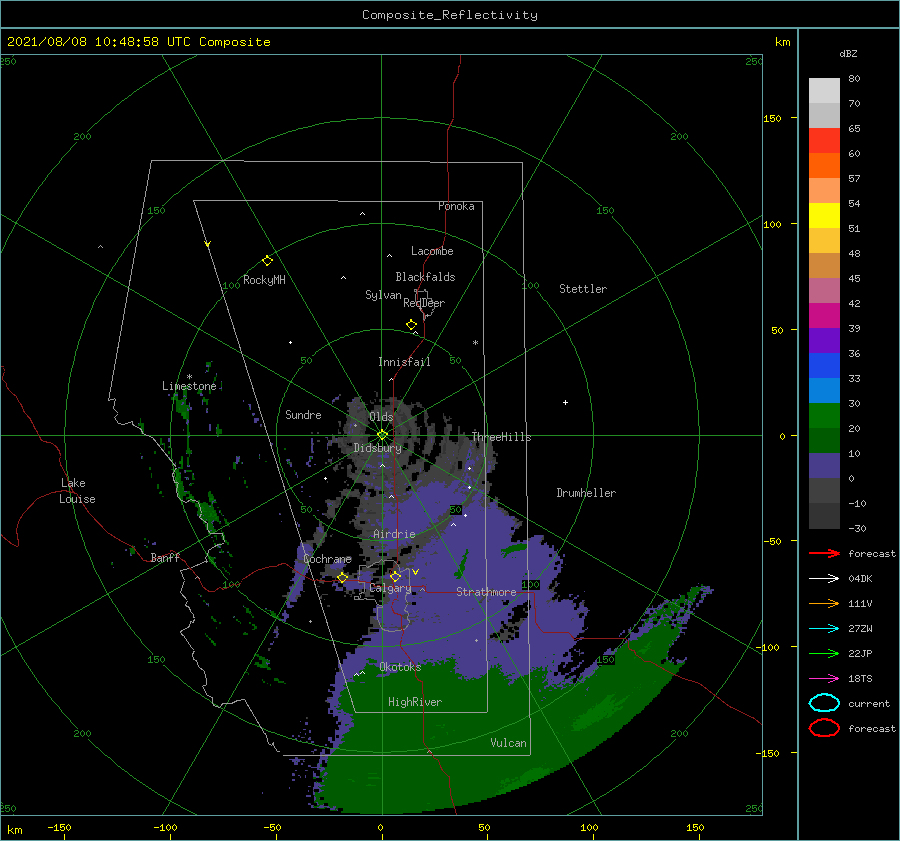The width and height of the screenshot is (900, 841).
Task: Click the yellow radar site marker near Didsbury
Action: coord(382,435)
